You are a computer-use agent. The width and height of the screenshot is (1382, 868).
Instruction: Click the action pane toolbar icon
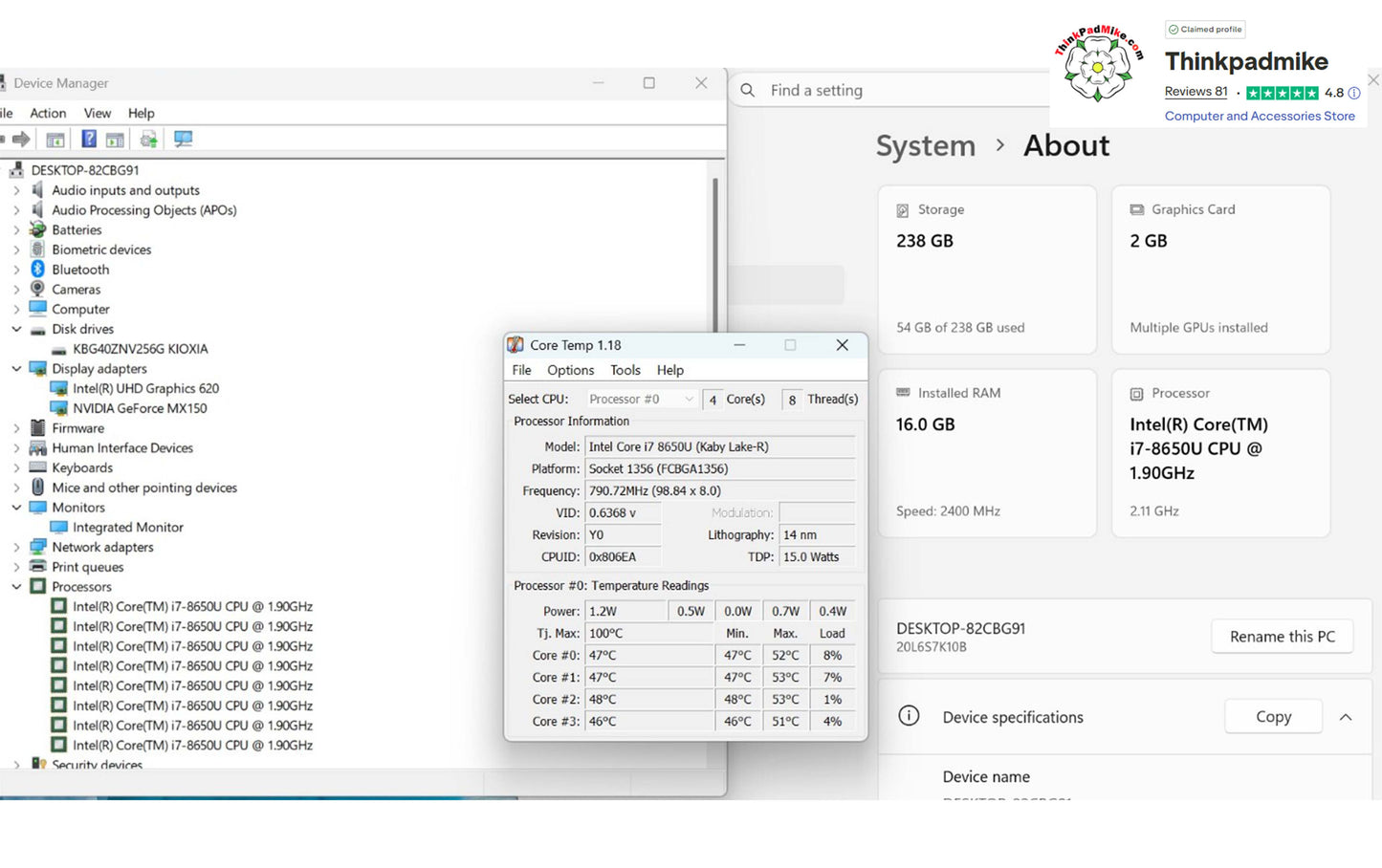click(115, 140)
